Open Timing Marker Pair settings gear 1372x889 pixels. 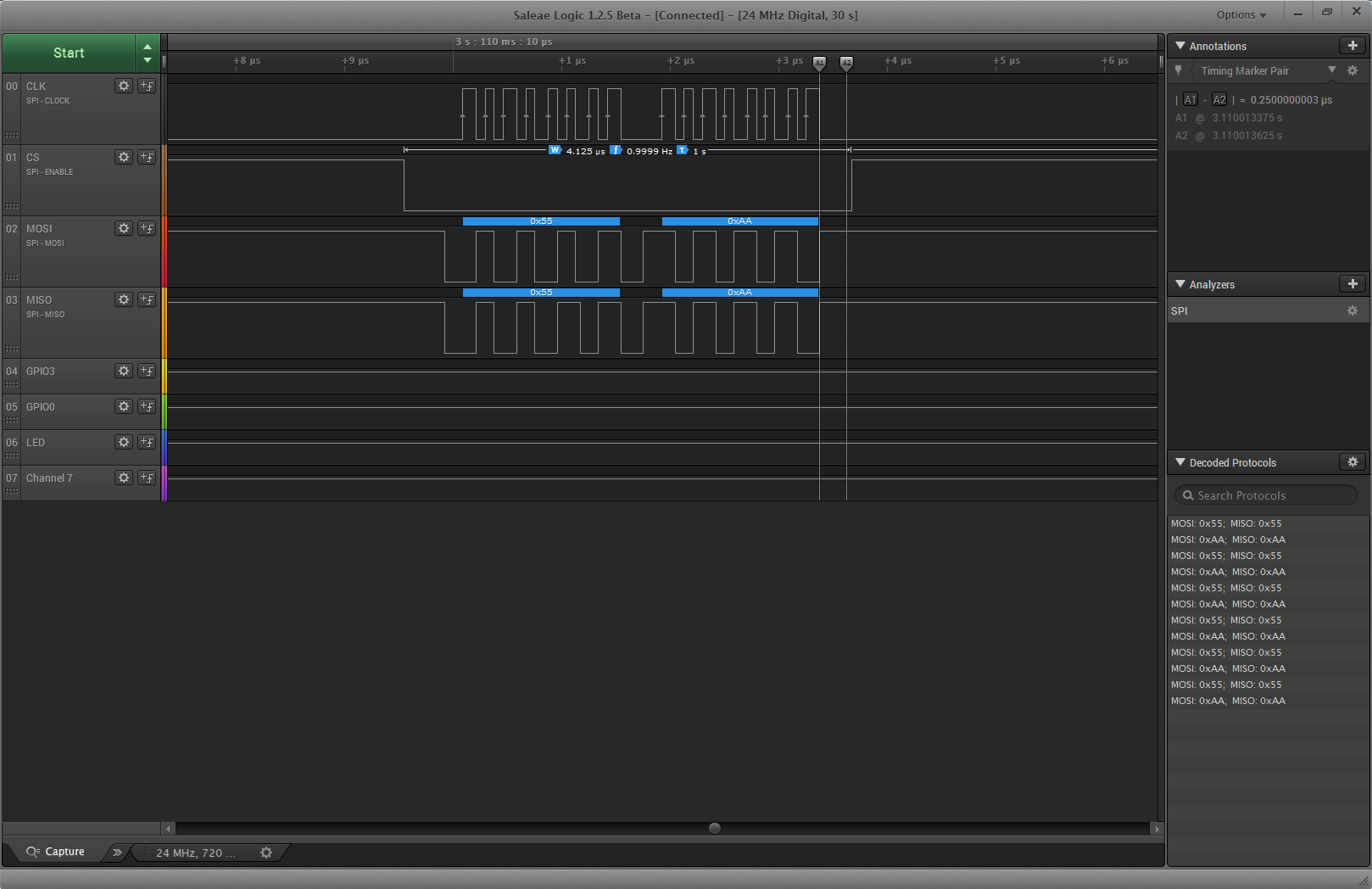1352,70
